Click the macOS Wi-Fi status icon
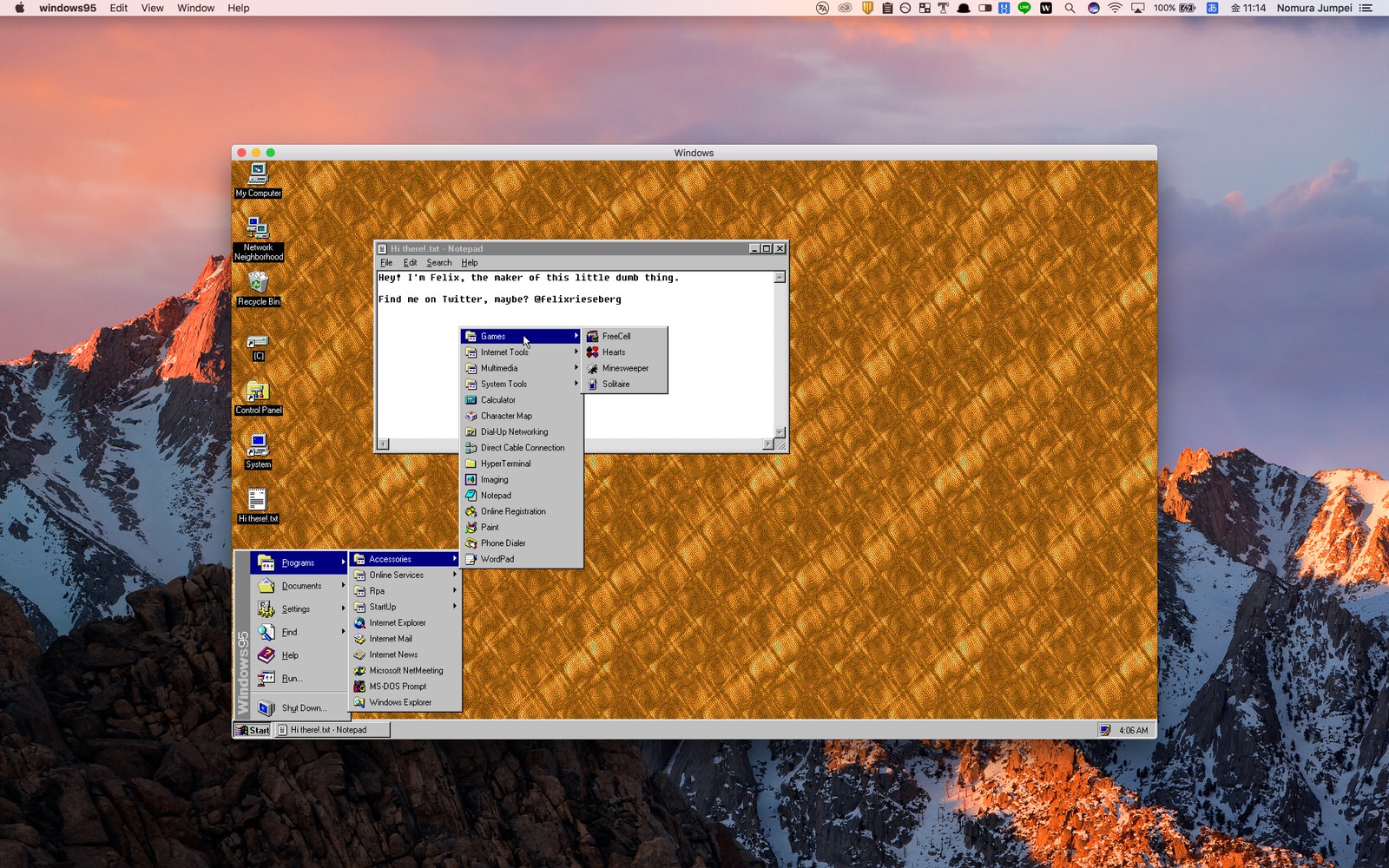 [1115, 8]
